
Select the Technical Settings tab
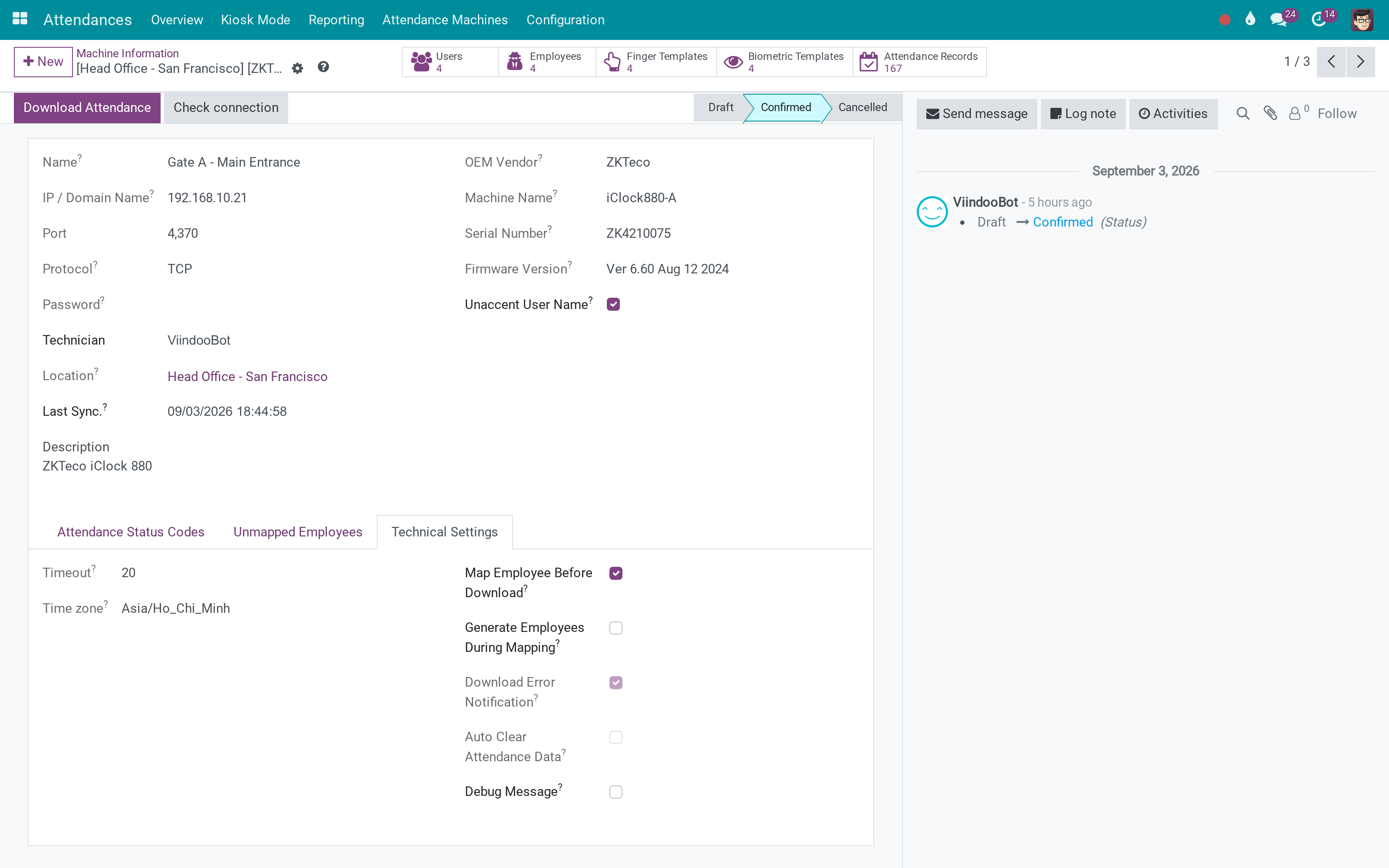[445, 532]
